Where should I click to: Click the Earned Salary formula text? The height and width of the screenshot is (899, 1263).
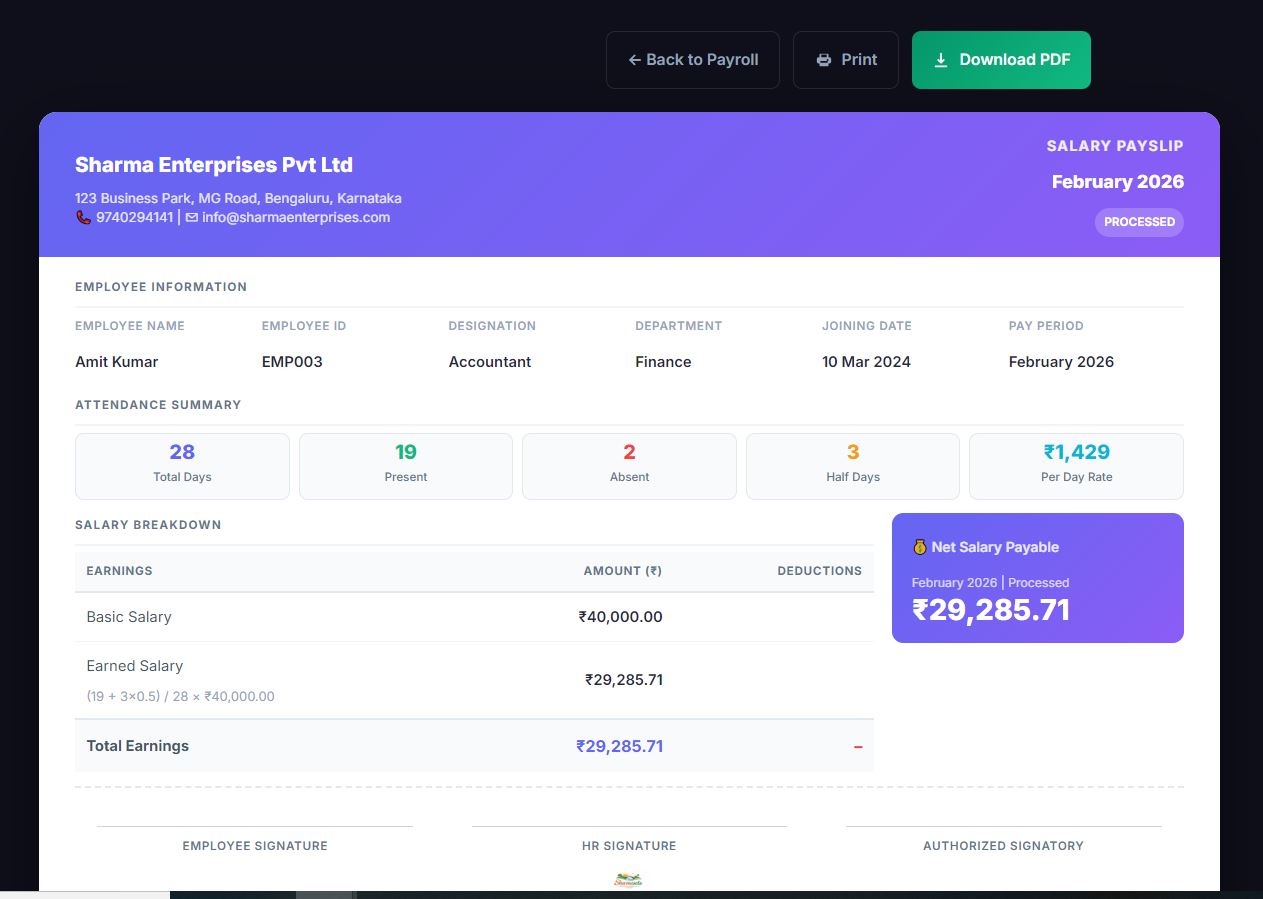point(180,696)
